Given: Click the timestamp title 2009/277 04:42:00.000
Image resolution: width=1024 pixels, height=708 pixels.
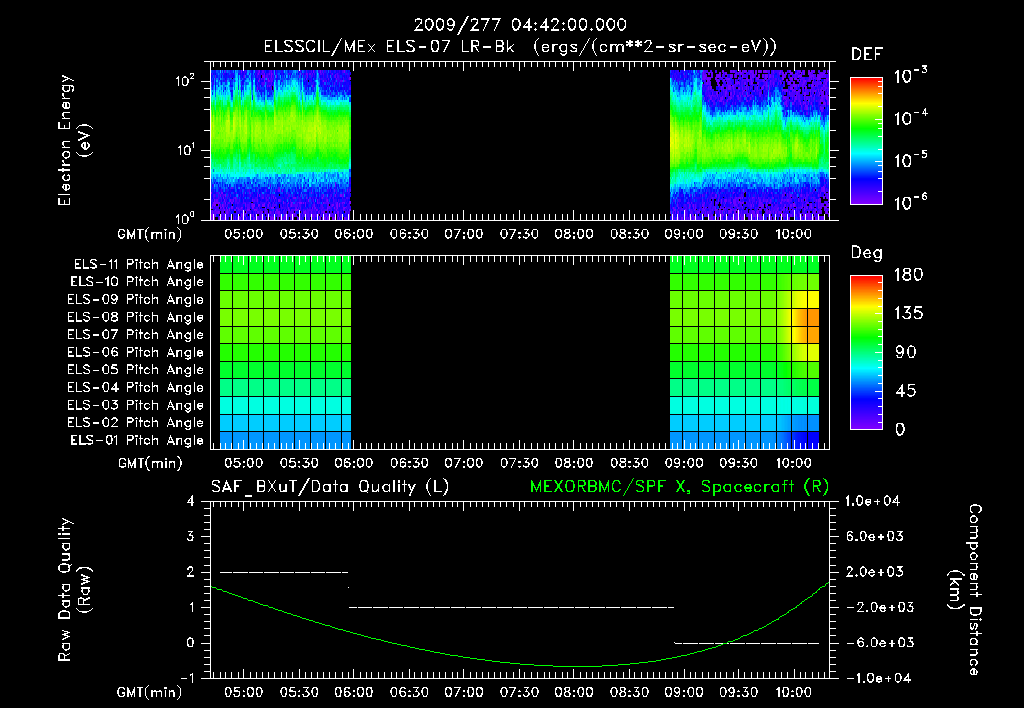Looking at the screenshot, I should [520, 25].
